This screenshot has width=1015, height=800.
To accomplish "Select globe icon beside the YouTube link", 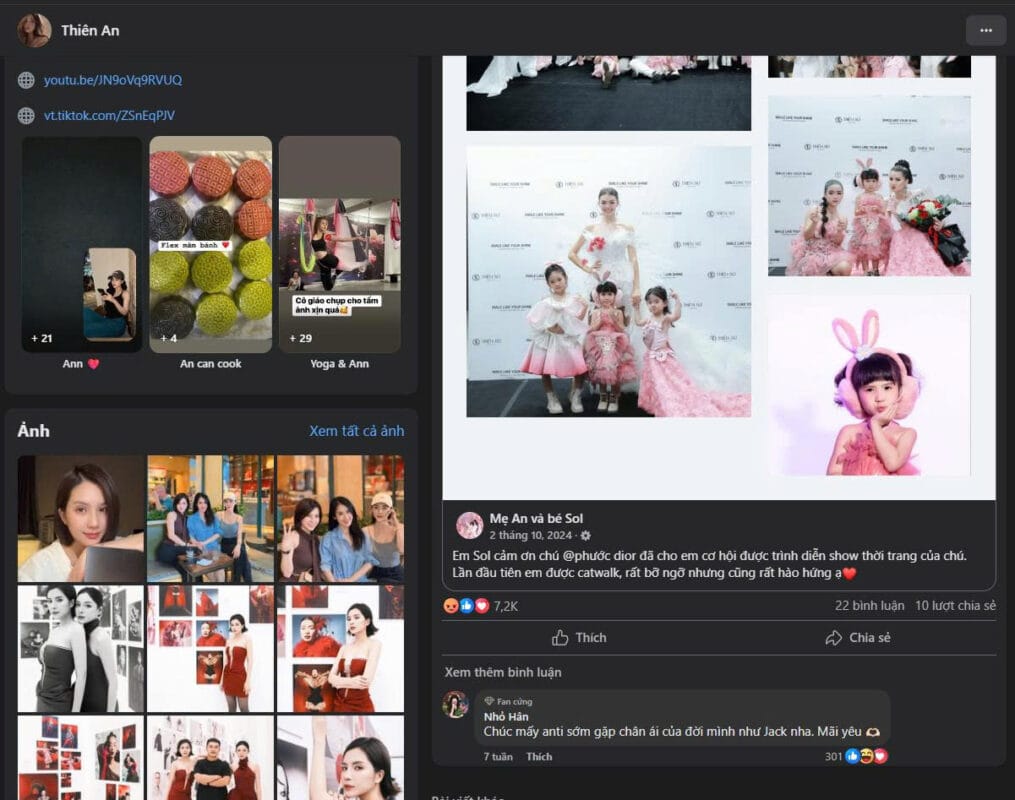I will tap(26, 80).
